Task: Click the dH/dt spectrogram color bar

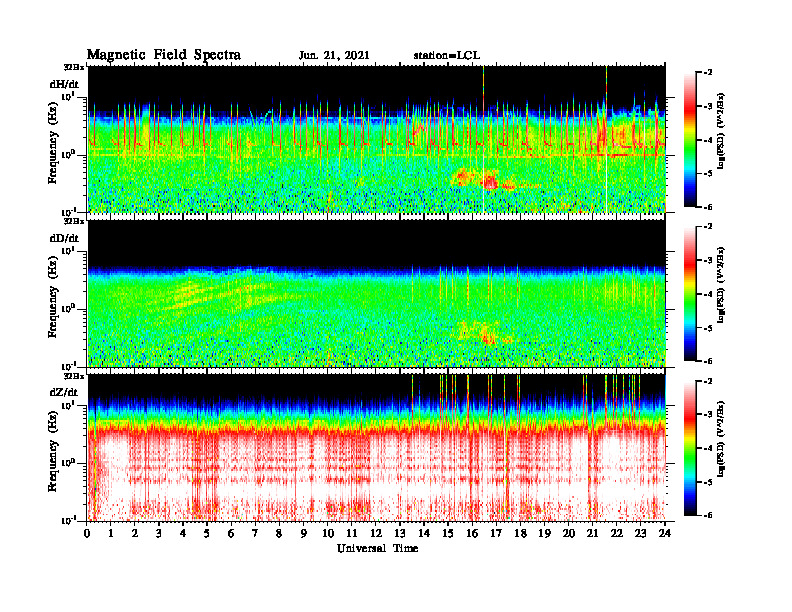Action: 690,140
